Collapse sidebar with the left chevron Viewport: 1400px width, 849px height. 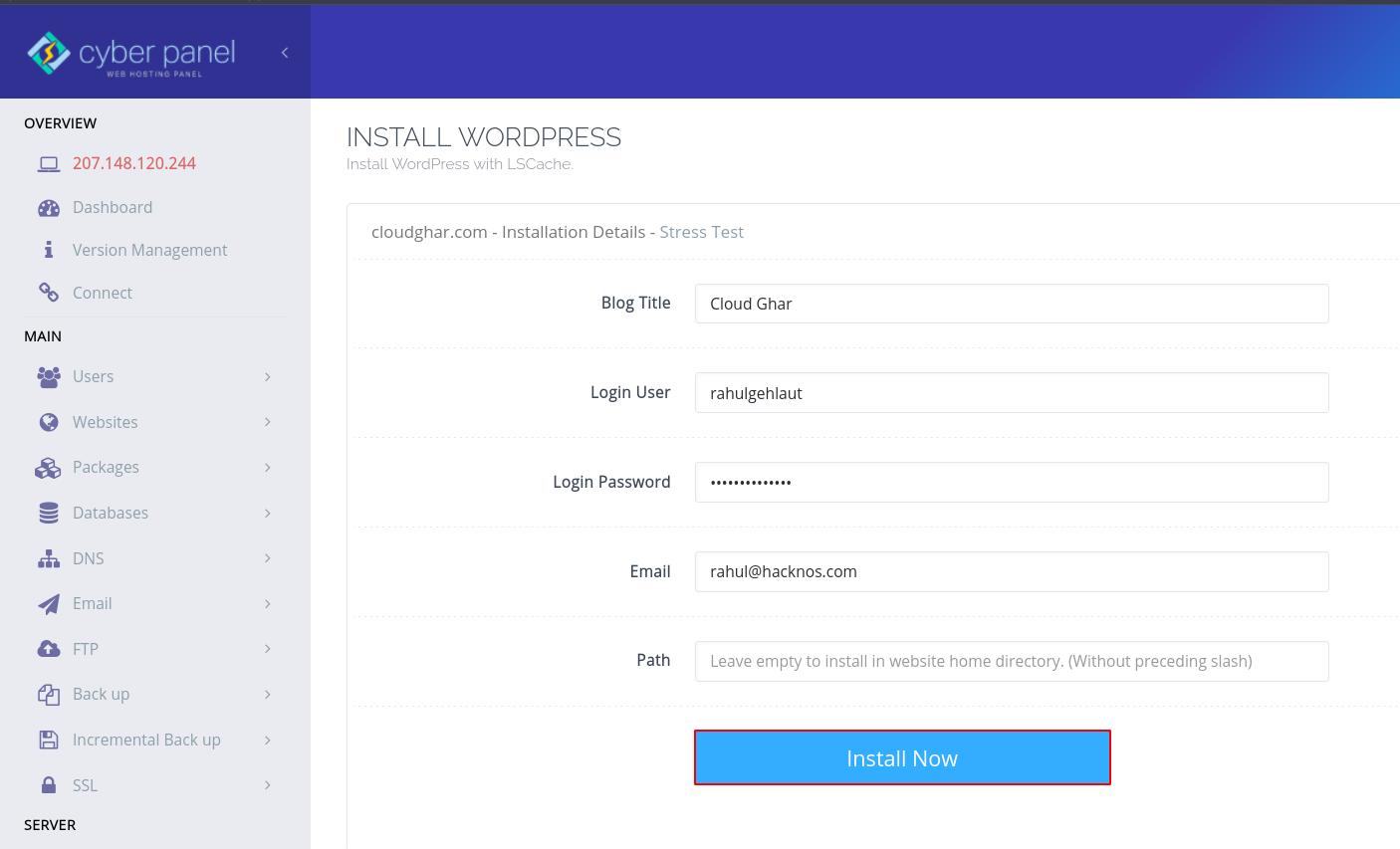pyautogui.click(x=285, y=53)
